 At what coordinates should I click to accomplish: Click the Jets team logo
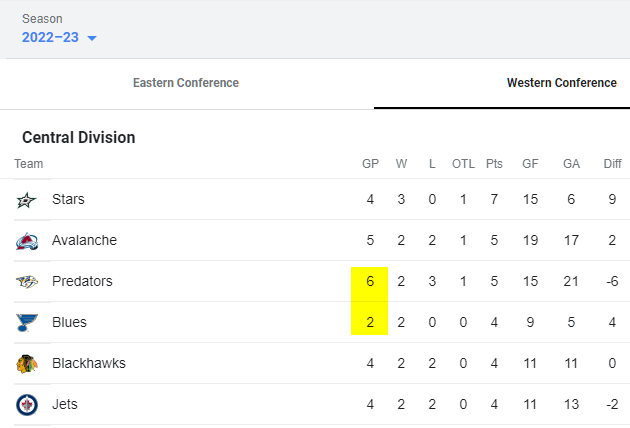(x=27, y=405)
